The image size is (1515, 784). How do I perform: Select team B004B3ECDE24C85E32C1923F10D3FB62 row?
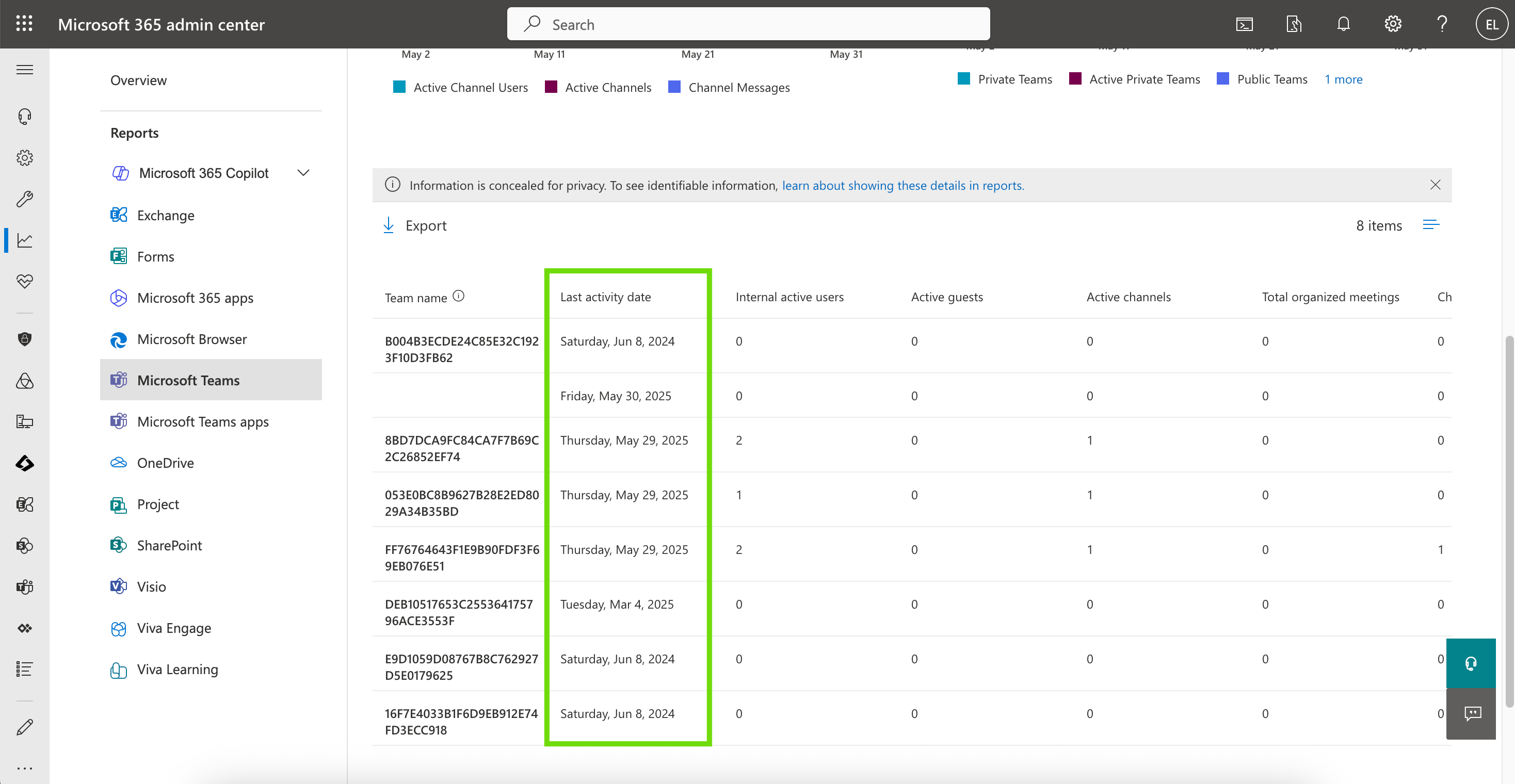tap(912, 346)
